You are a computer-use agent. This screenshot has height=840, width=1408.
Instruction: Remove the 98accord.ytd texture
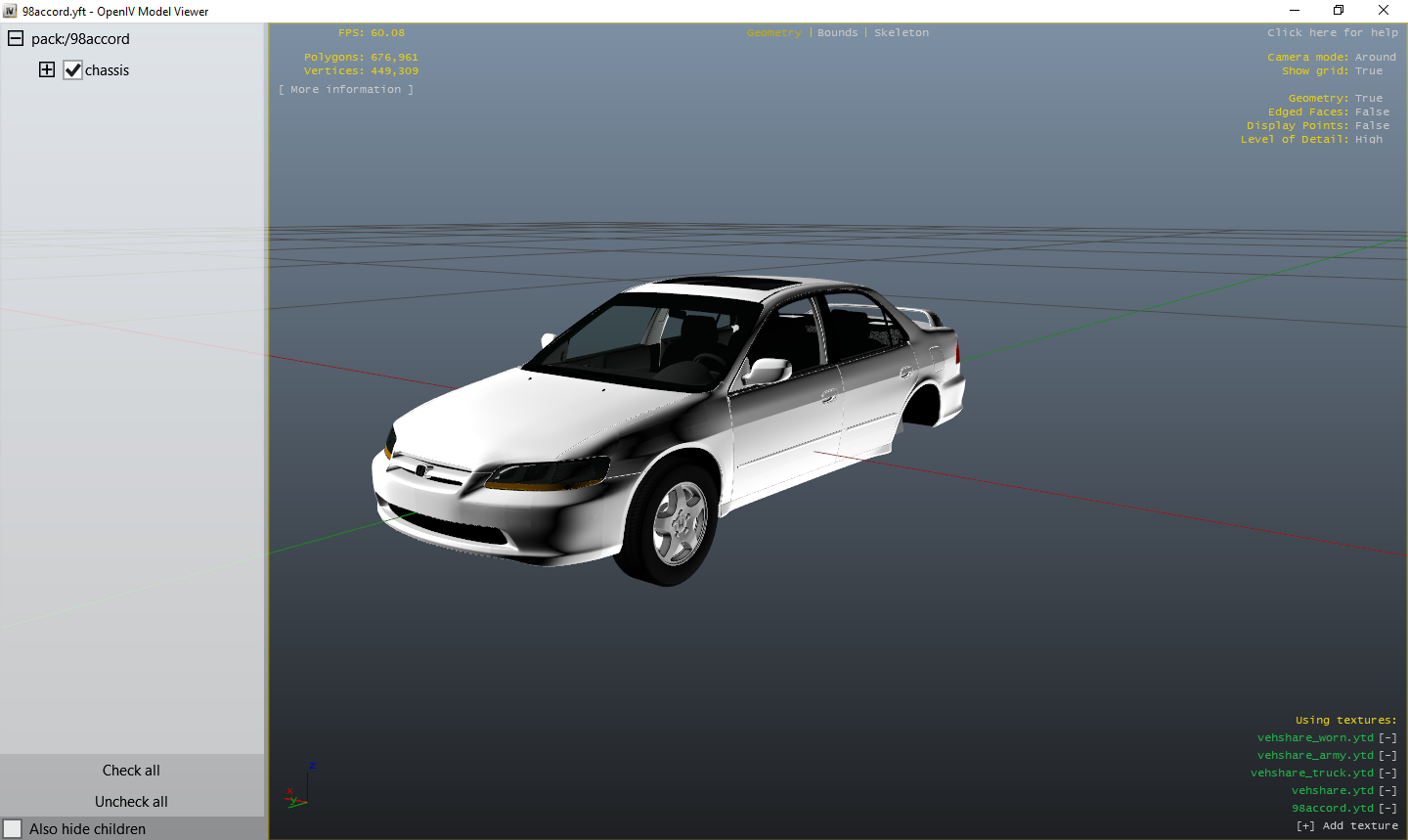coord(1387,808)
